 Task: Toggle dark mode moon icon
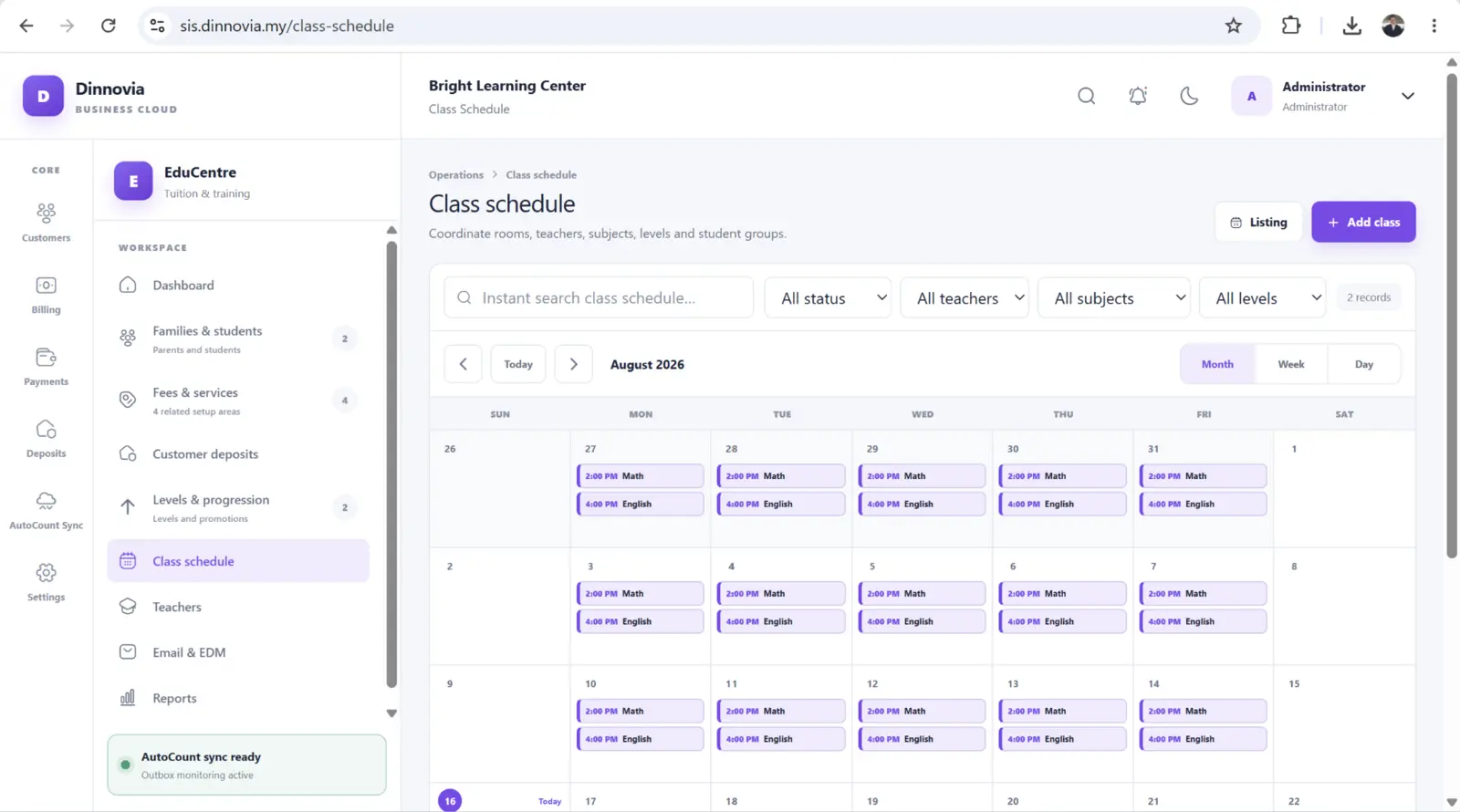coord(1189,96)
